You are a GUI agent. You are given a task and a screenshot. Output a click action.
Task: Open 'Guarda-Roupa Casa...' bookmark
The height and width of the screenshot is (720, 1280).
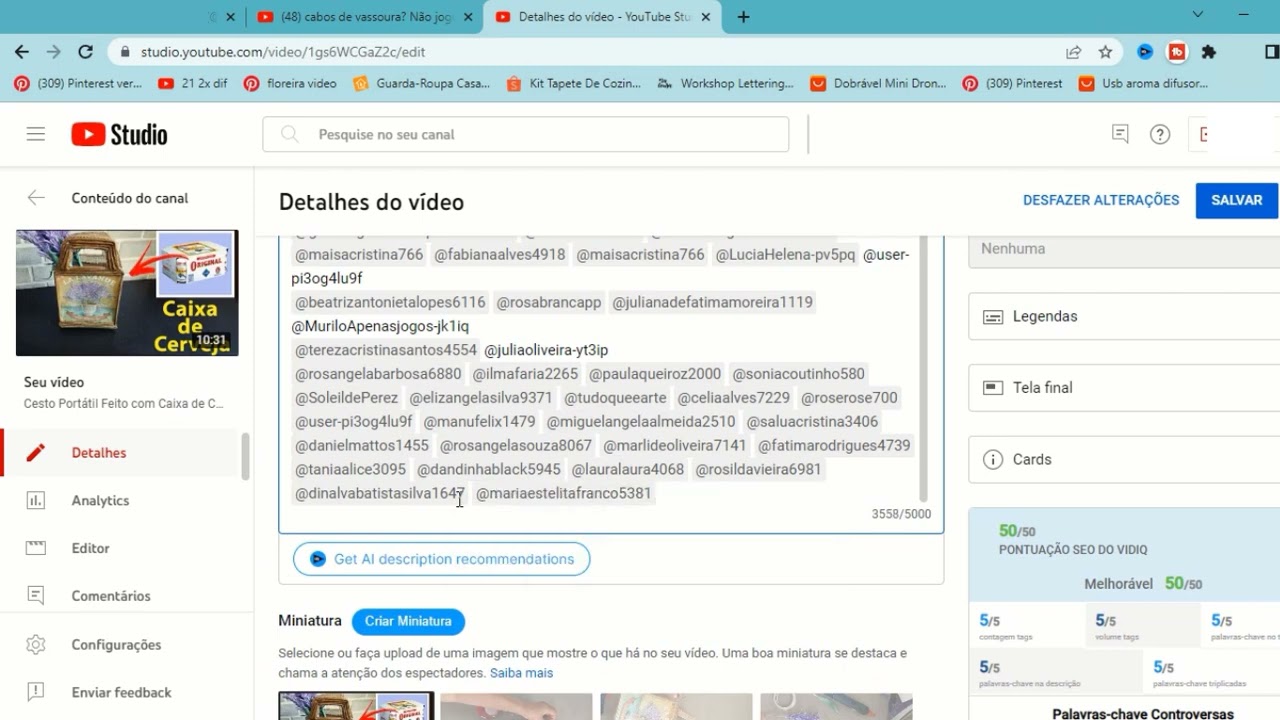tap(421, 84)
